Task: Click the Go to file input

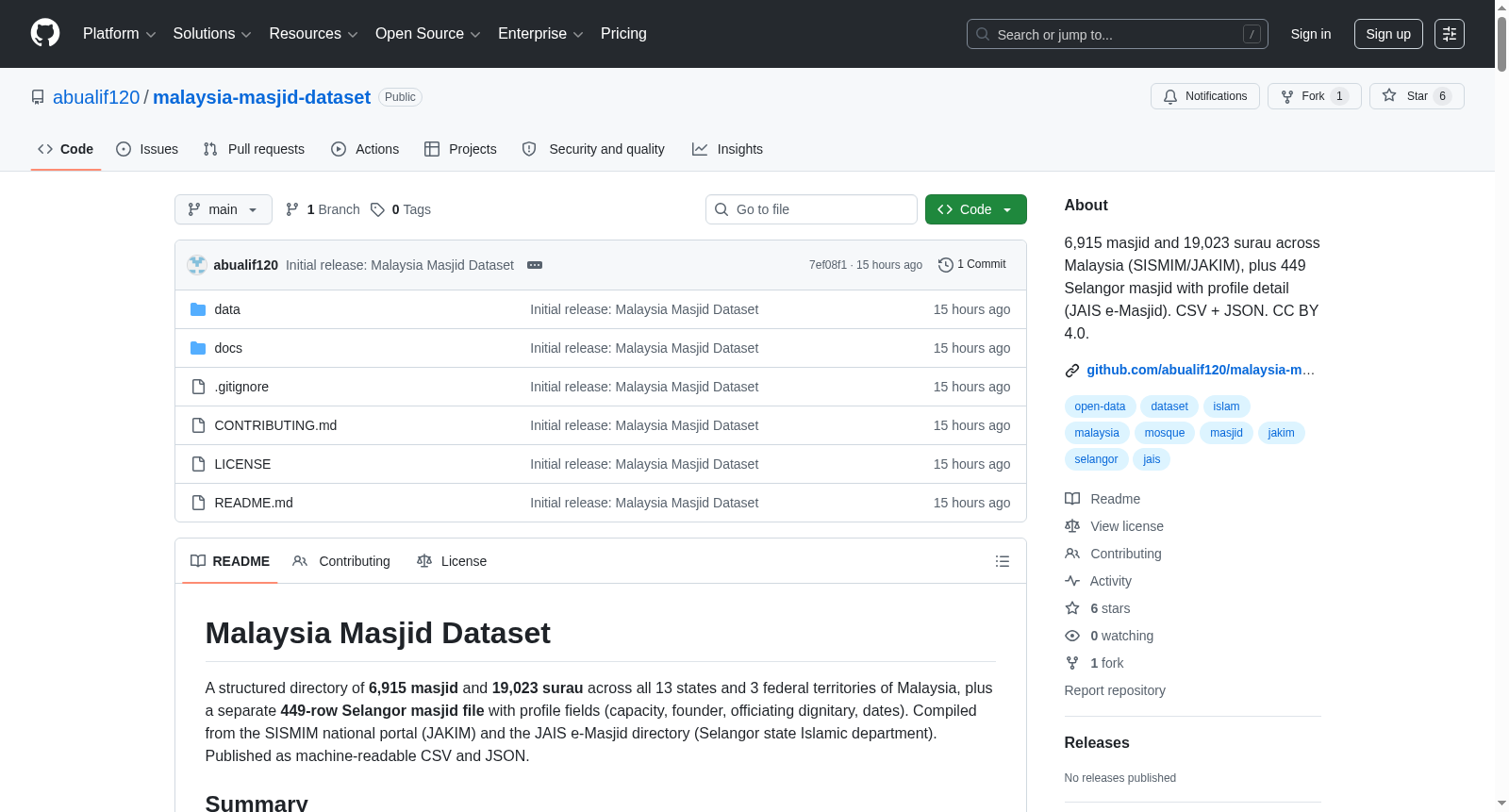Action: coord(811,209)
